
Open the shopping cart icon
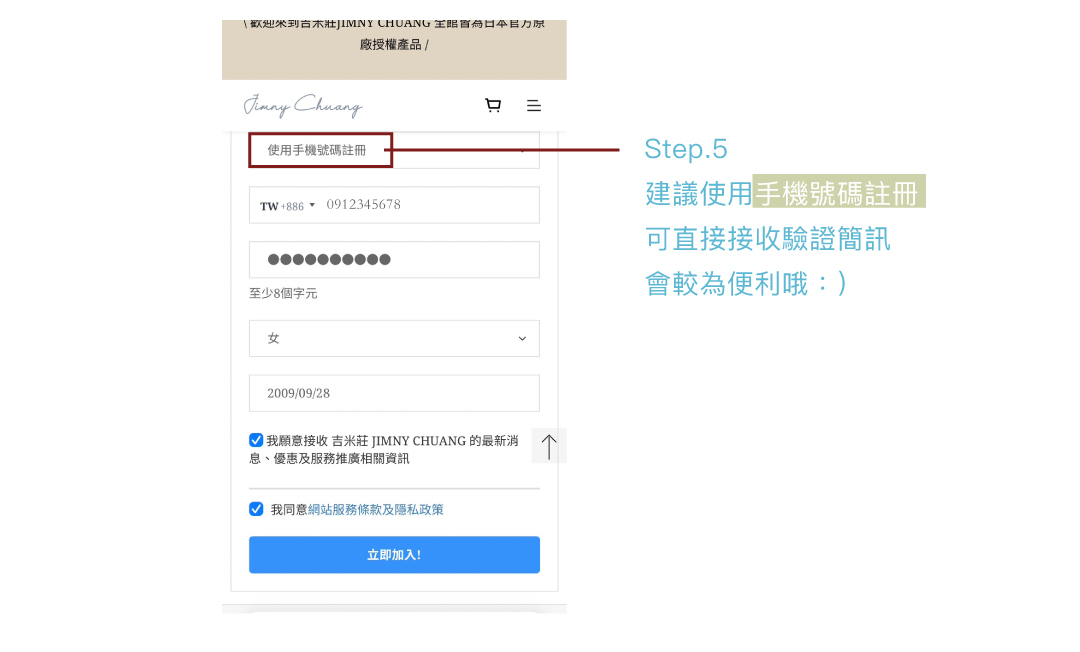coord(492,105)
